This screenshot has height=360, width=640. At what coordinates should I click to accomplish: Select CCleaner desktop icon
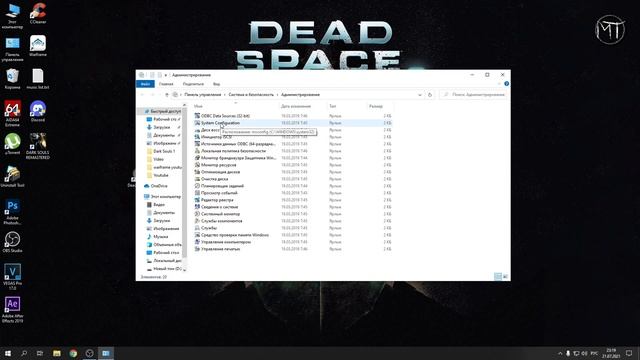38,13
